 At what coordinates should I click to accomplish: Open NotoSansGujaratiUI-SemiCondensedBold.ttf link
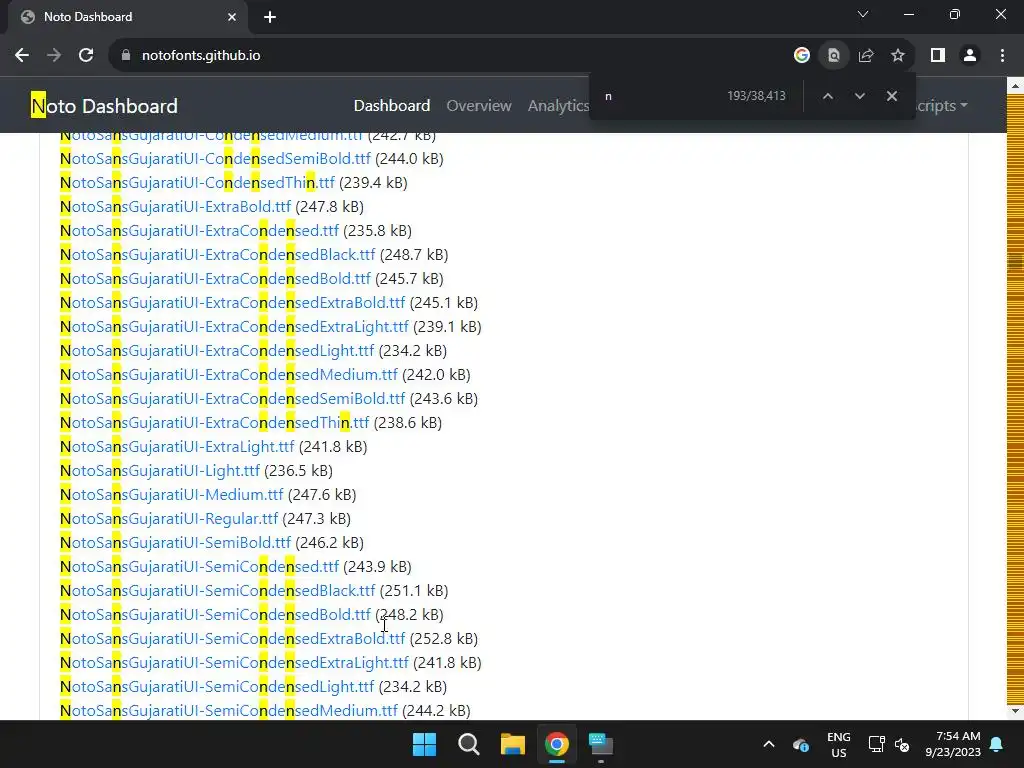coord(215,615)
